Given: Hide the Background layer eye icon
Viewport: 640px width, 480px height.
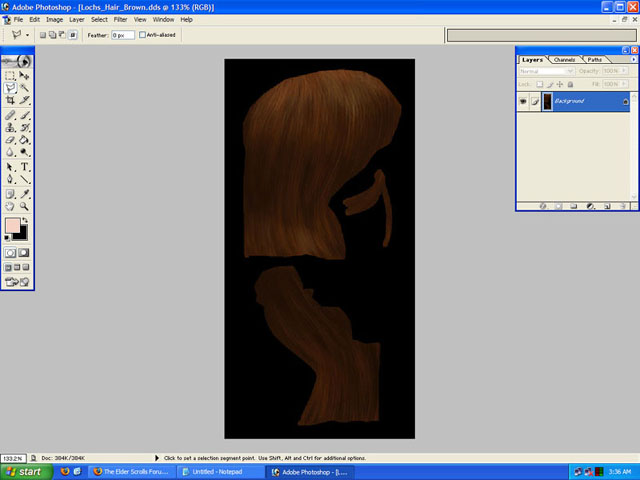Looking at the screenshot, I should (523, 101).
